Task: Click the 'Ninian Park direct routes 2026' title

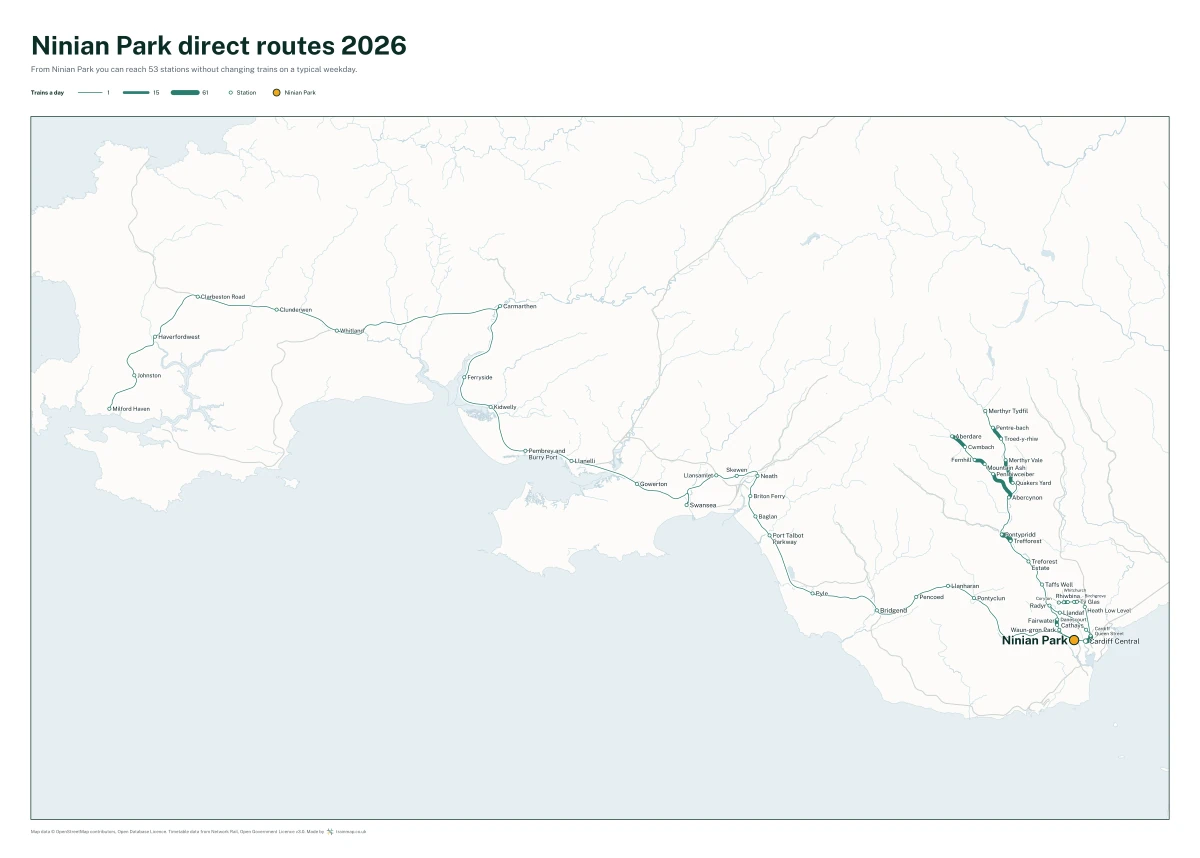Action: coord(219,45)
